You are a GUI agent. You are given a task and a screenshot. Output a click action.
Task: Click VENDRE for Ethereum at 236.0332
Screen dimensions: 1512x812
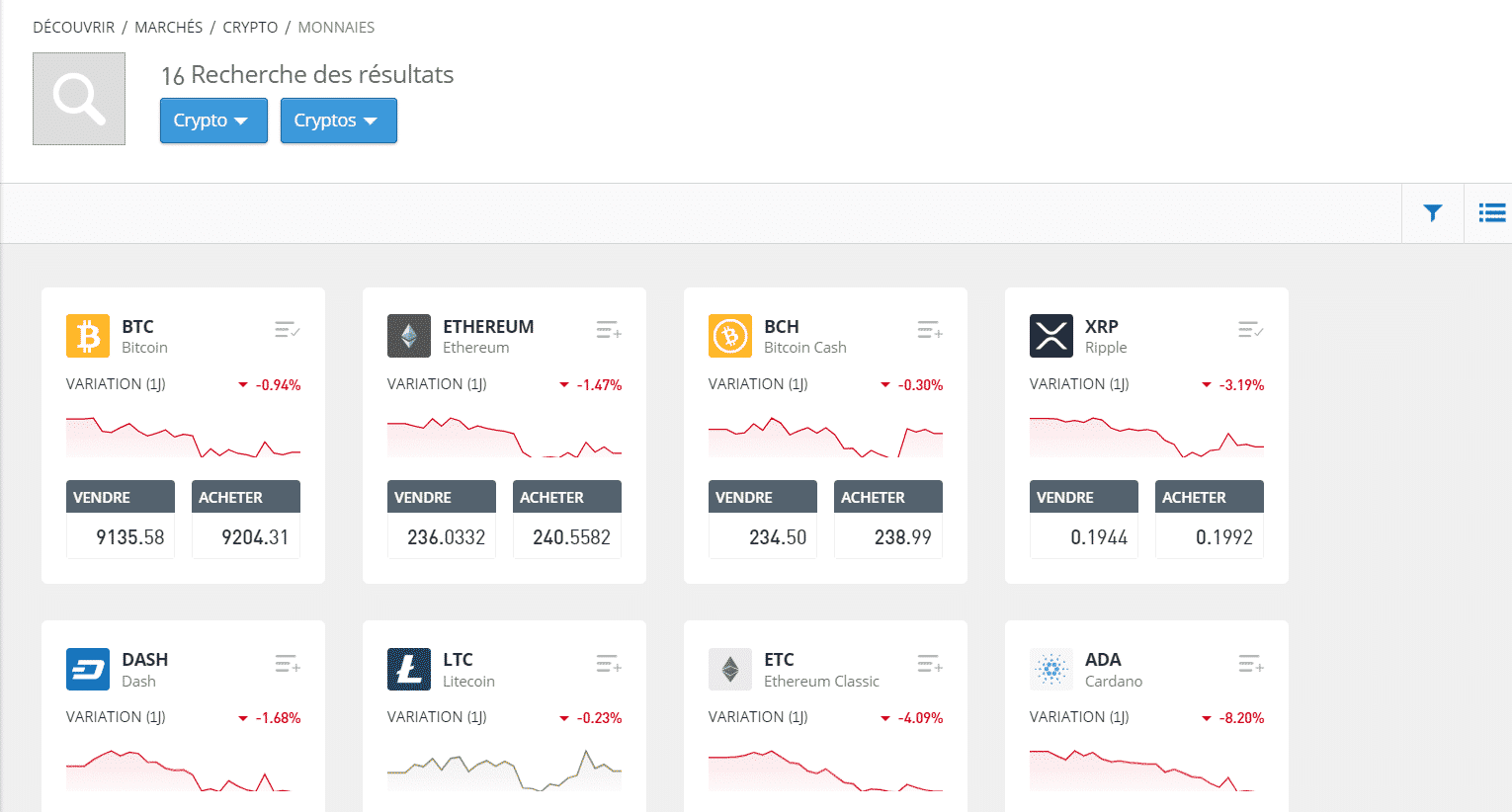(x=442, y=520)
